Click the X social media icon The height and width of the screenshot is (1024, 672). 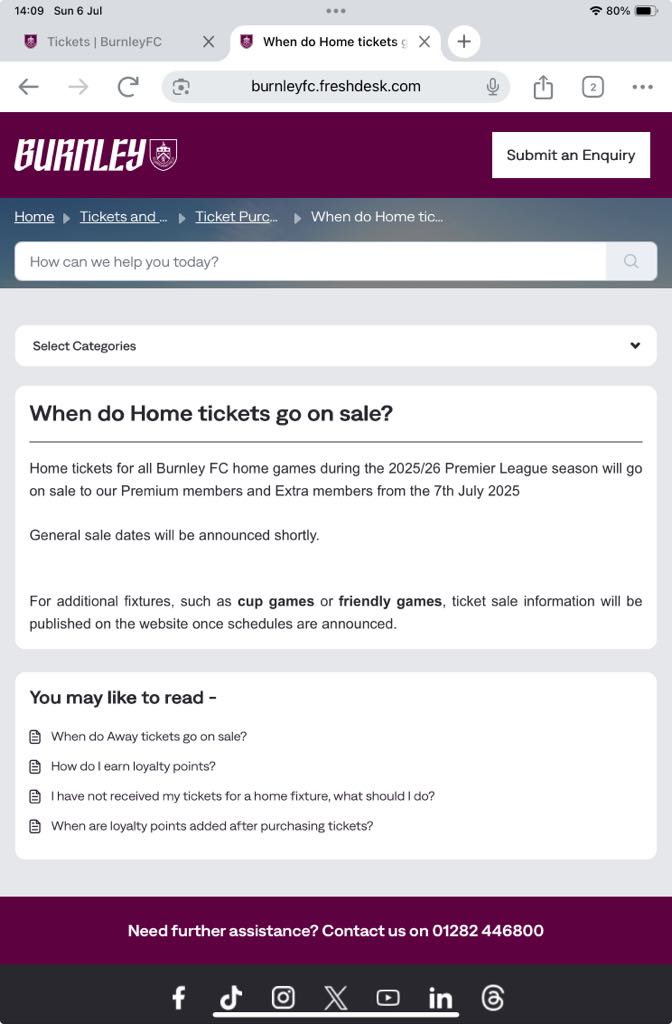(x=335, y=997)
